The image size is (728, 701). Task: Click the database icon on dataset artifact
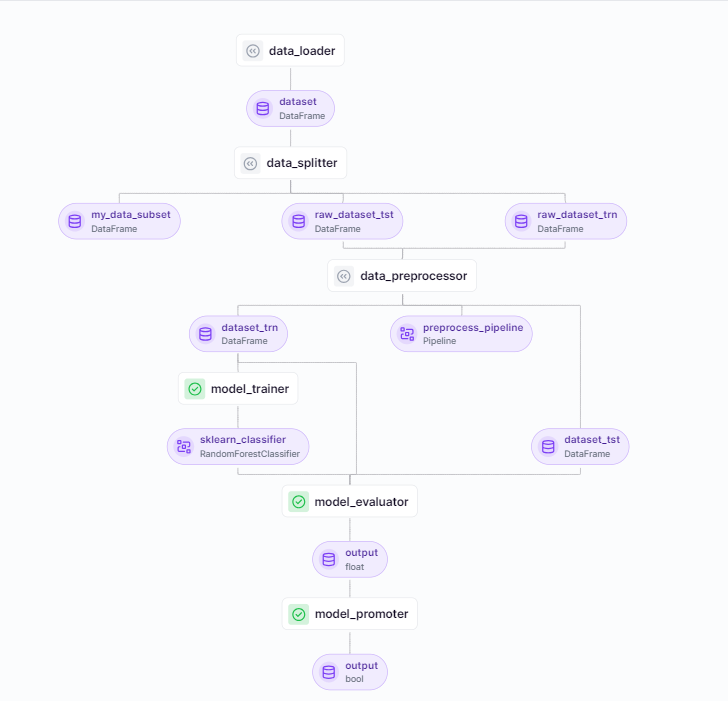pos(263,109)
